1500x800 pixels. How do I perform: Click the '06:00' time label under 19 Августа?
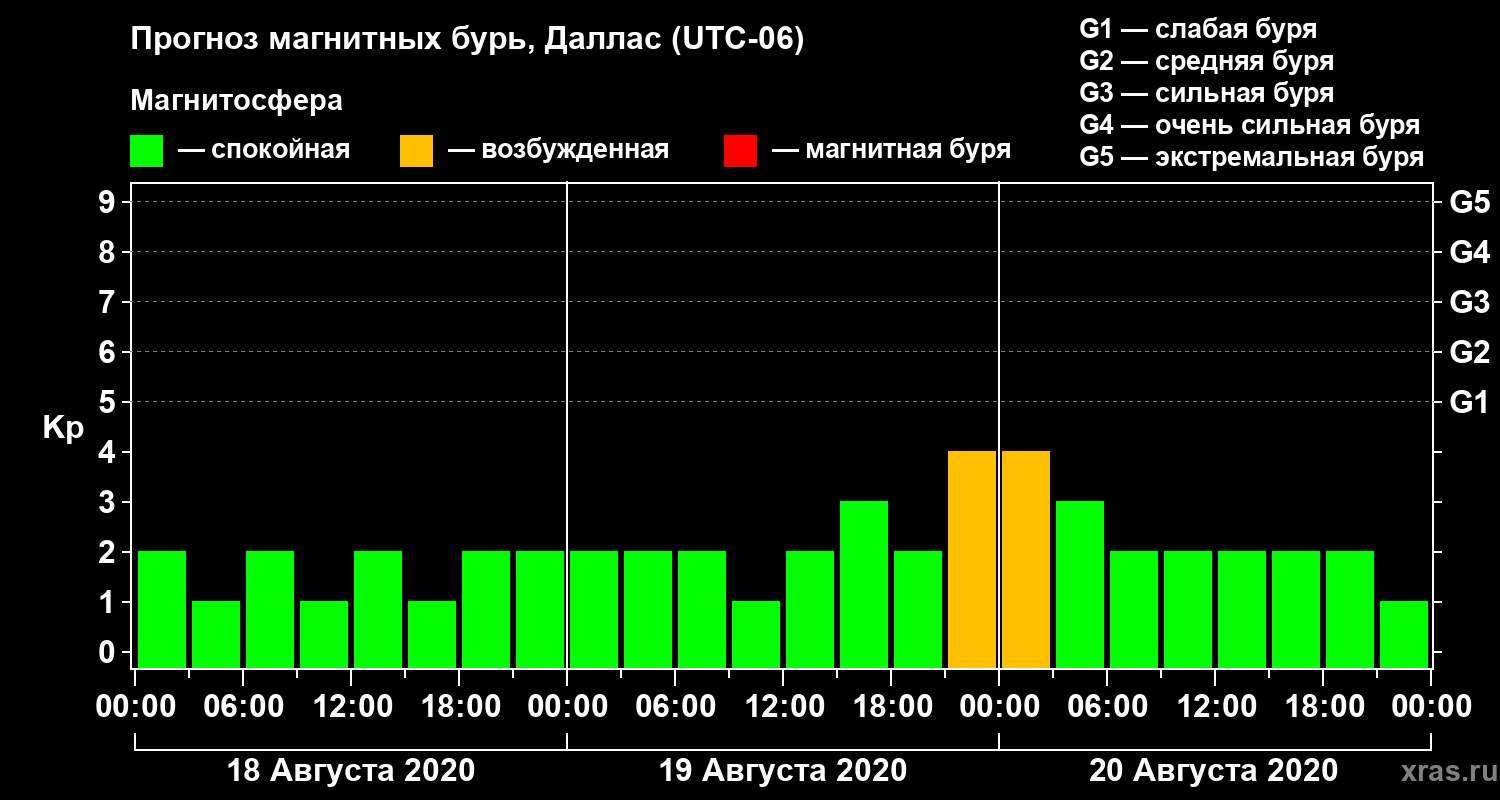pyautogui.click(x=675, y=707)
